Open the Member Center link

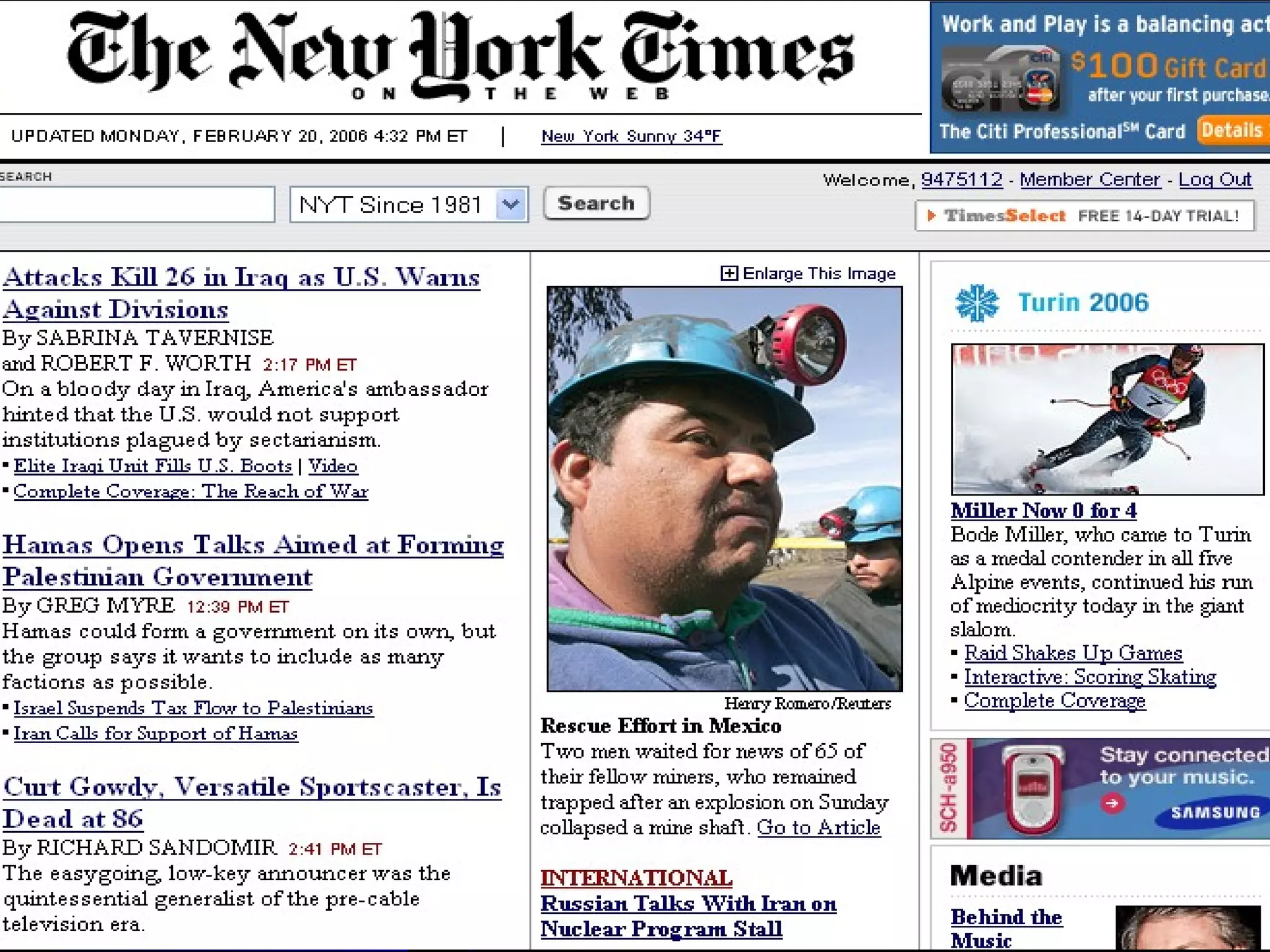(1090, 180)
